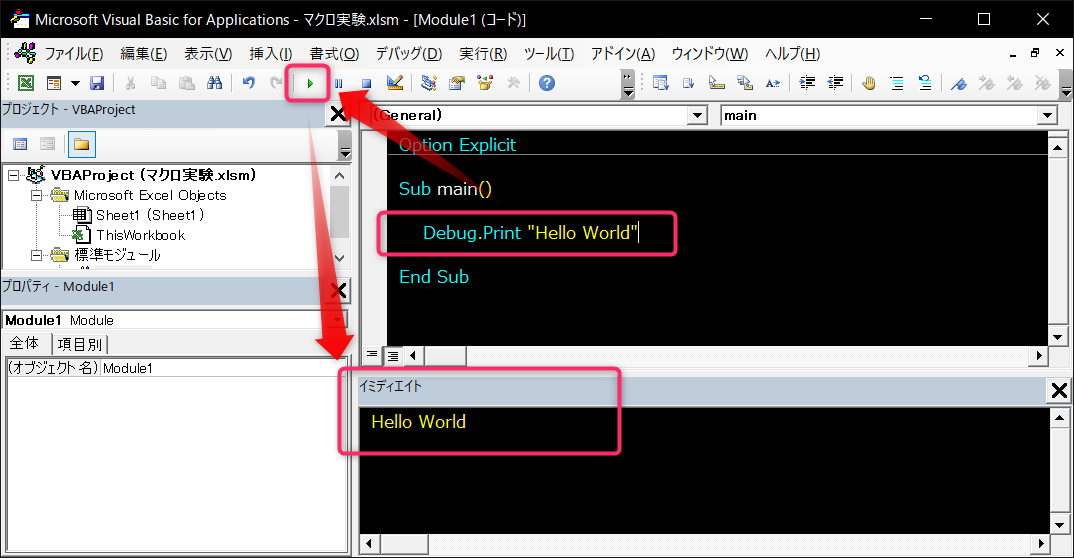Open the 挿入(I) menu
The image size is (1074, 558).
coord(271,53)
